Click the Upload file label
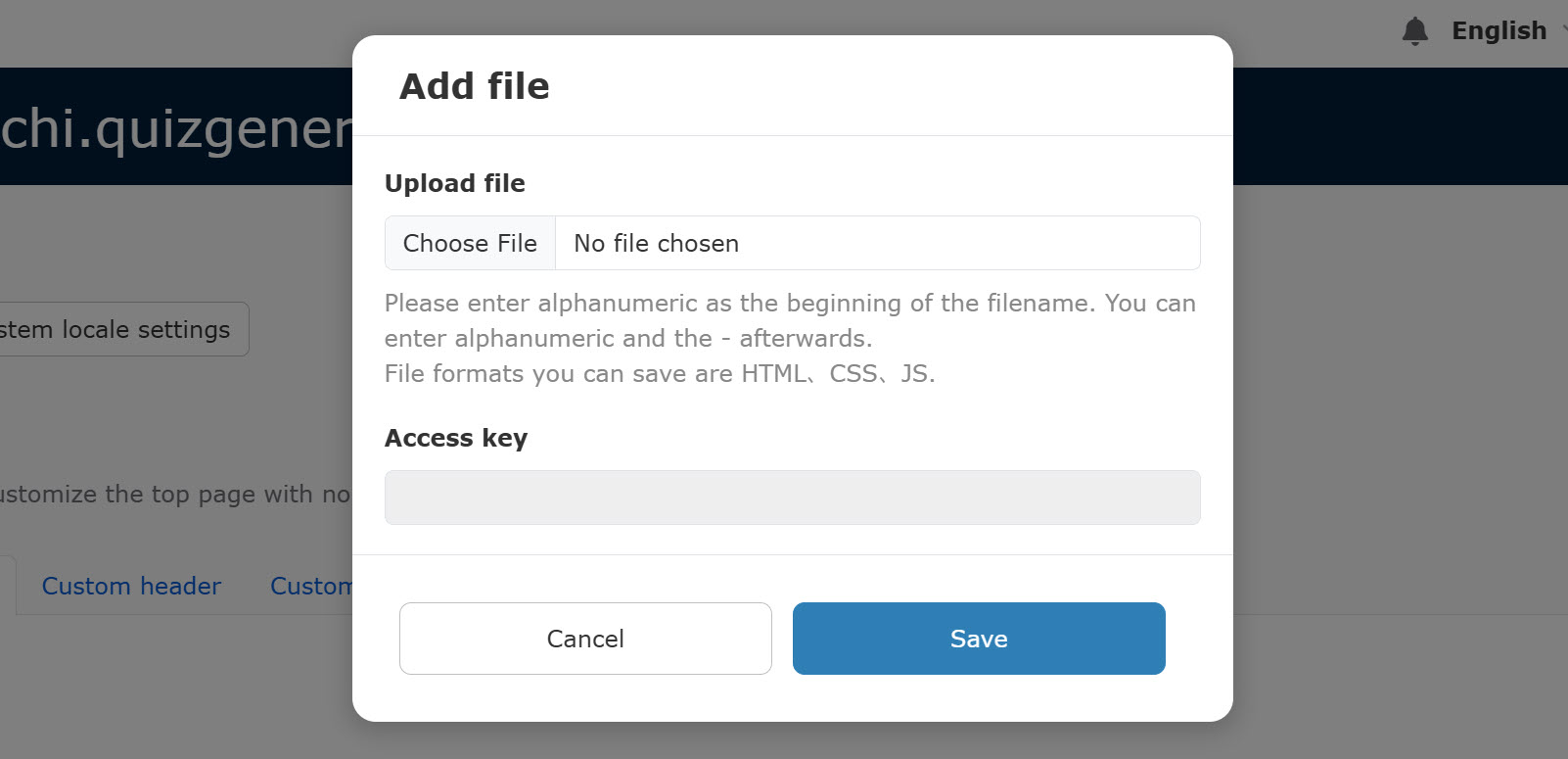1568x759 pixels. pyautogui.click(x=455, y=183)
